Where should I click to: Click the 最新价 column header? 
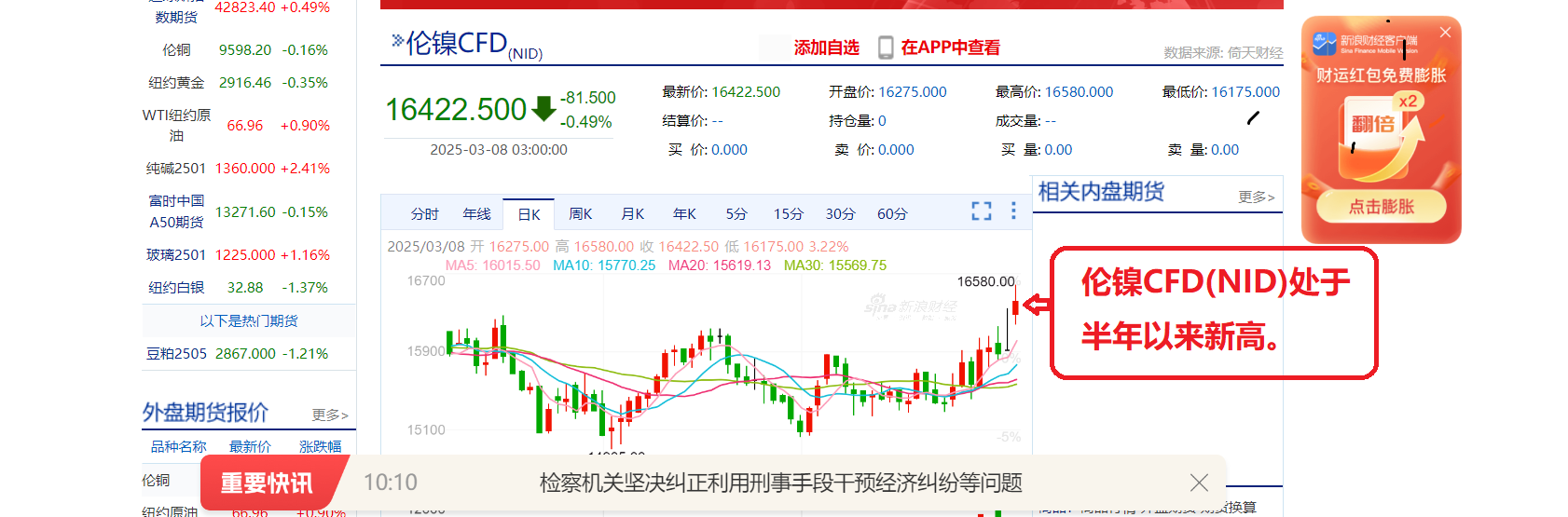pyautogui.click(x=250, y=447)
